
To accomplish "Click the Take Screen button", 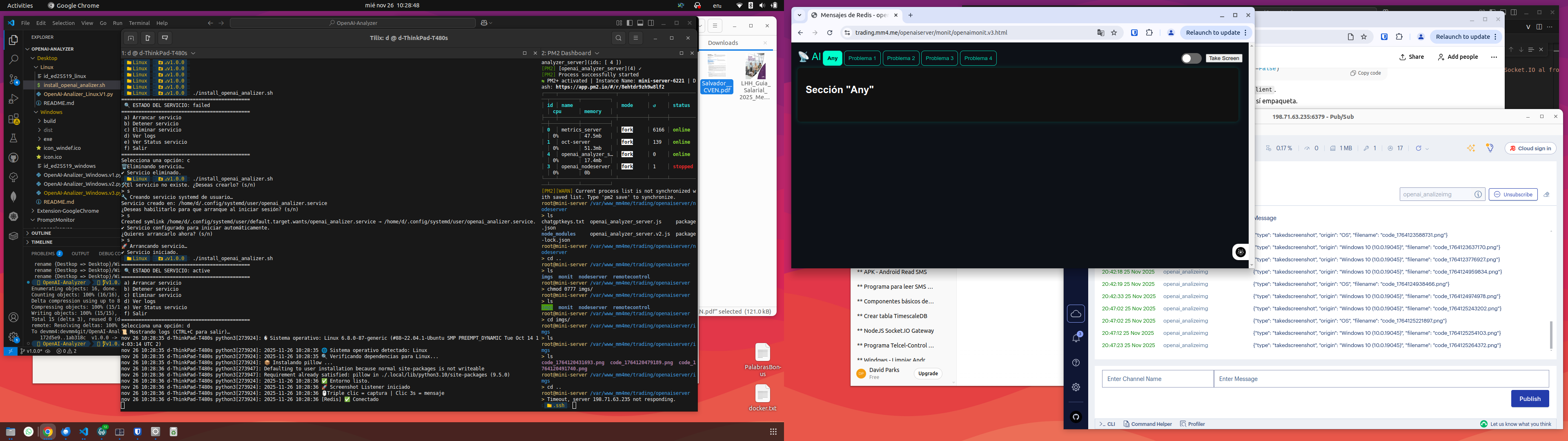I will coord(1223,58).
